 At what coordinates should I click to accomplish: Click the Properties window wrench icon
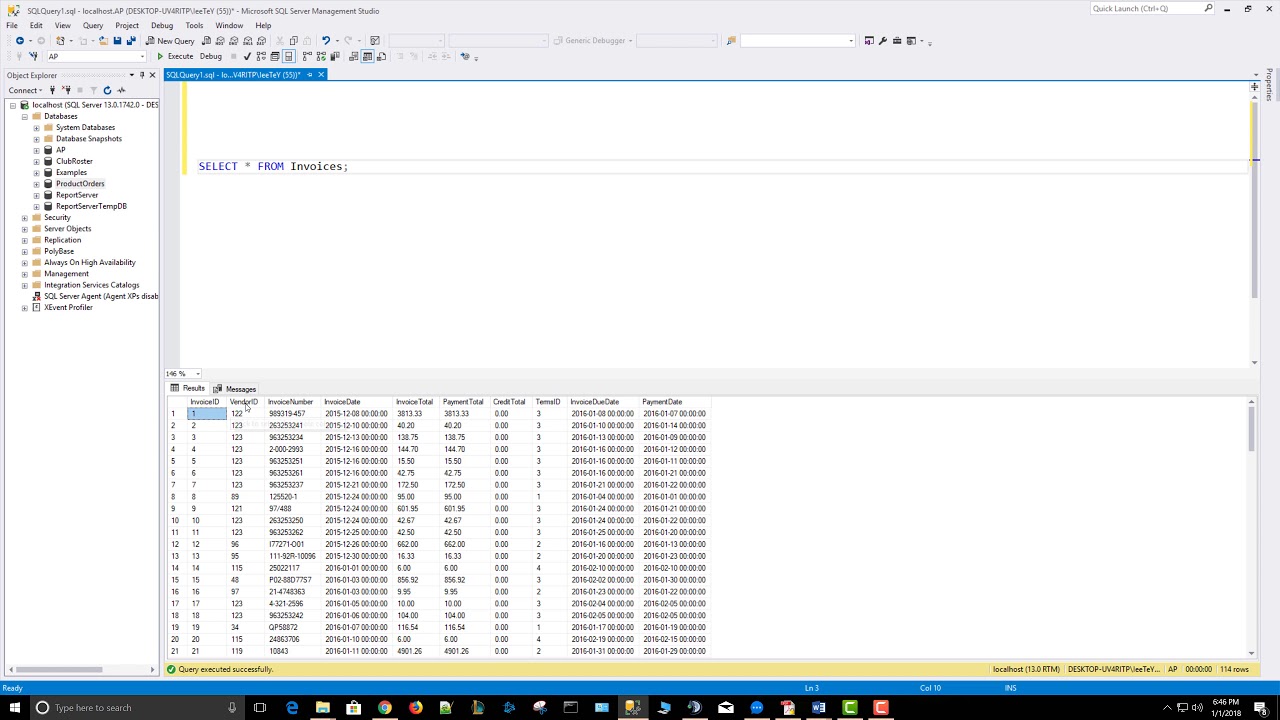883,41
